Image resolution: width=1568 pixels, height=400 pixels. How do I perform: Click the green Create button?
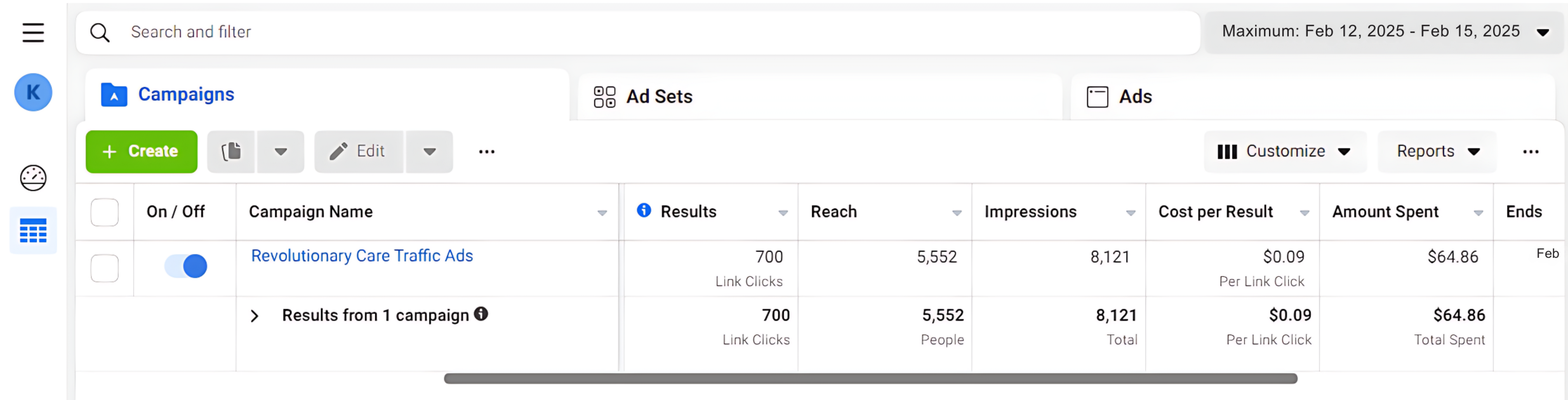tap(142, 152)
